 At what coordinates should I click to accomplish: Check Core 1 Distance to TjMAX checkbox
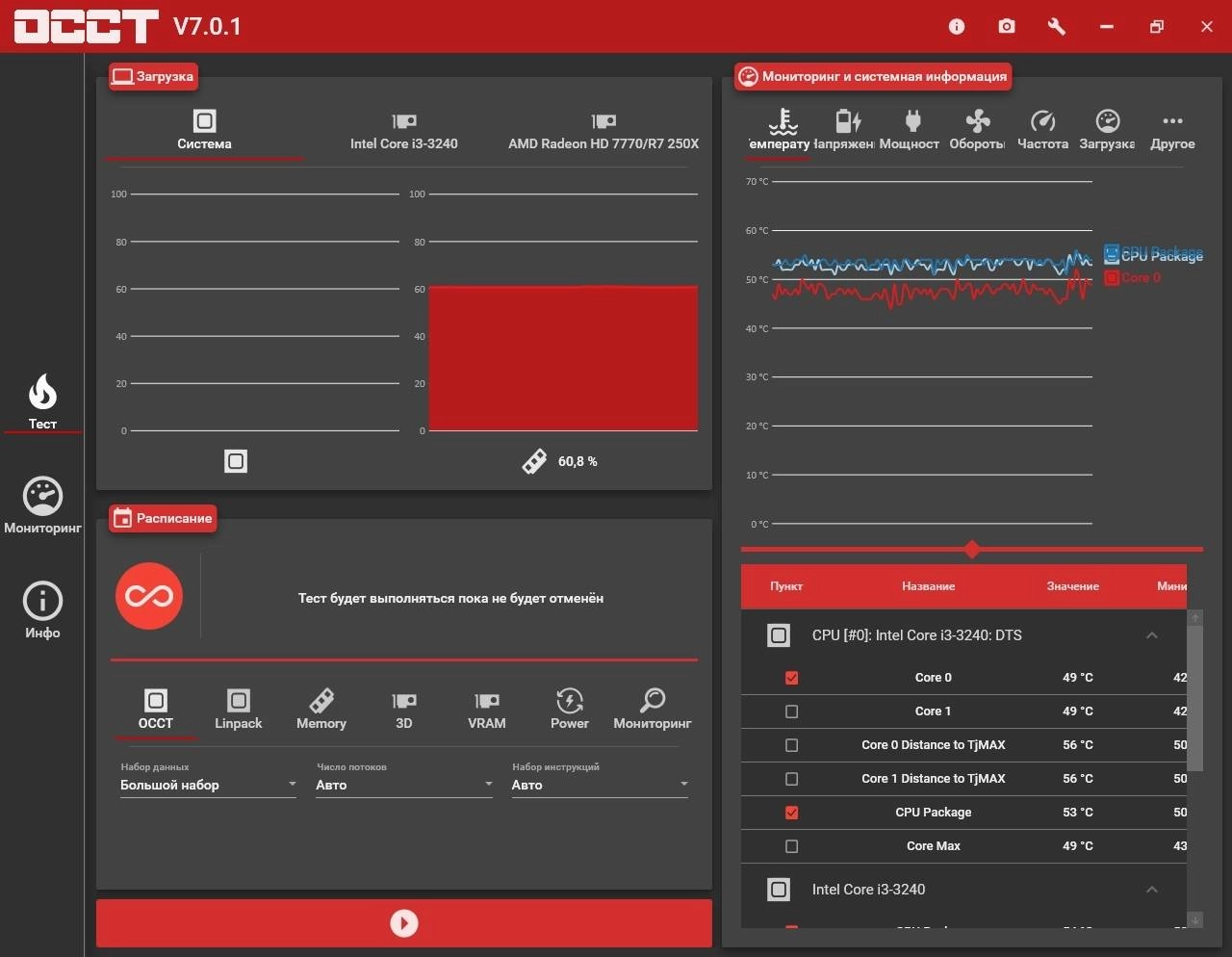(x=791, y=779)
